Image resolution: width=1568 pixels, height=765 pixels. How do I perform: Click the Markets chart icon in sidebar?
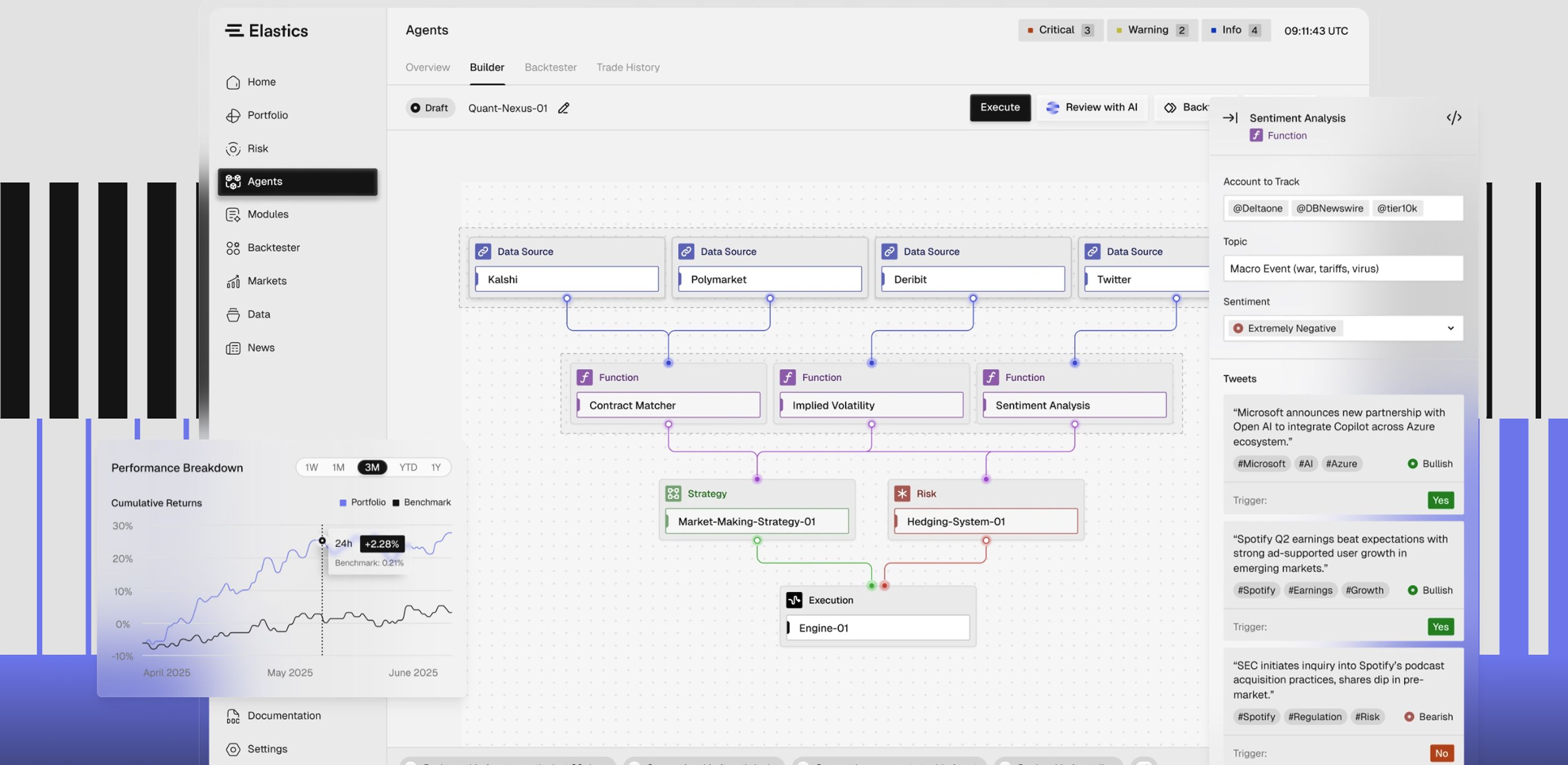tap(233, 281)
